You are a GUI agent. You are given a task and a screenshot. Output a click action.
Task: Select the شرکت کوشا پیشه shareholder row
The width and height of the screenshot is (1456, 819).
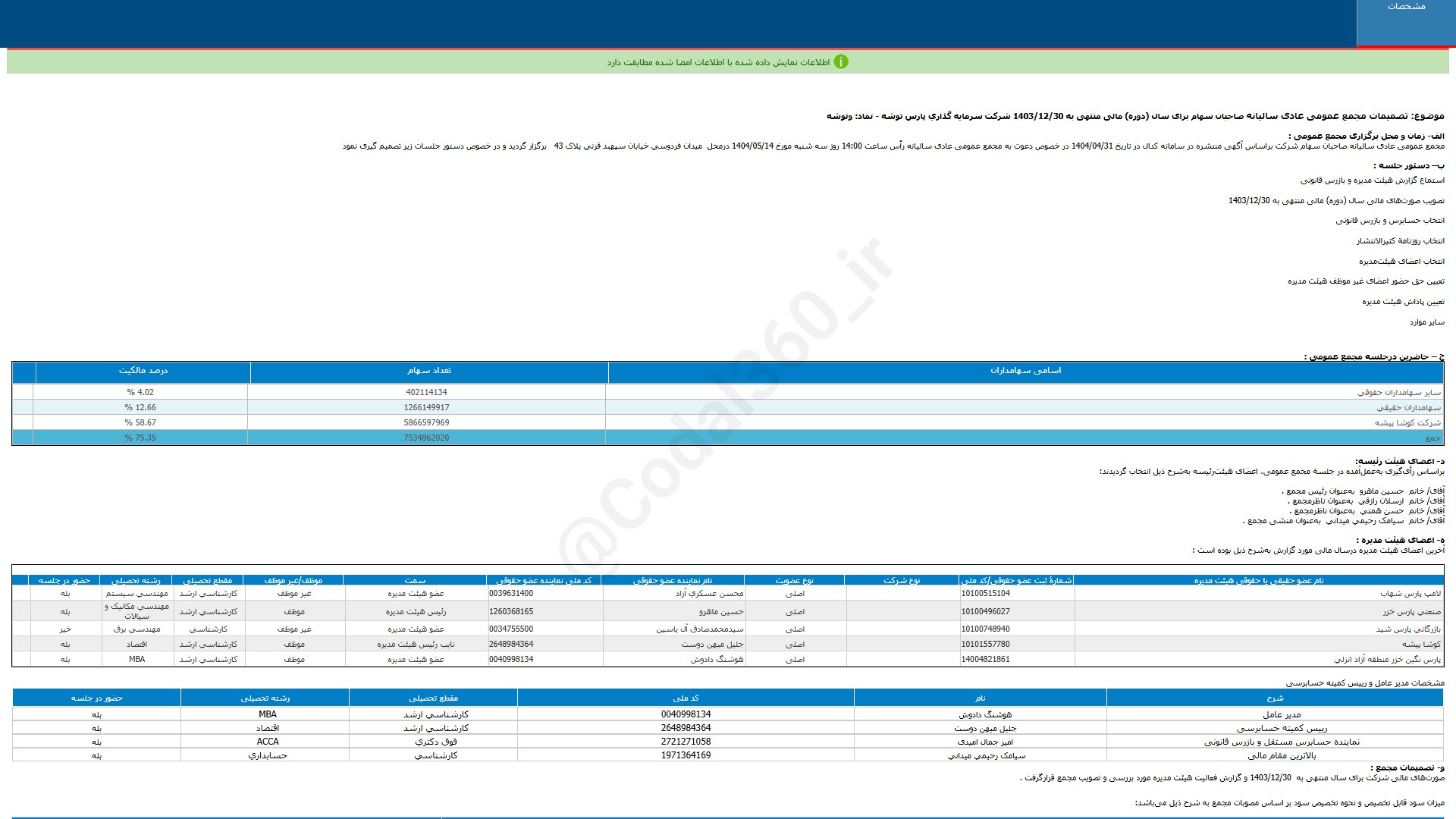pyautogui.click(x=728, y=423)
